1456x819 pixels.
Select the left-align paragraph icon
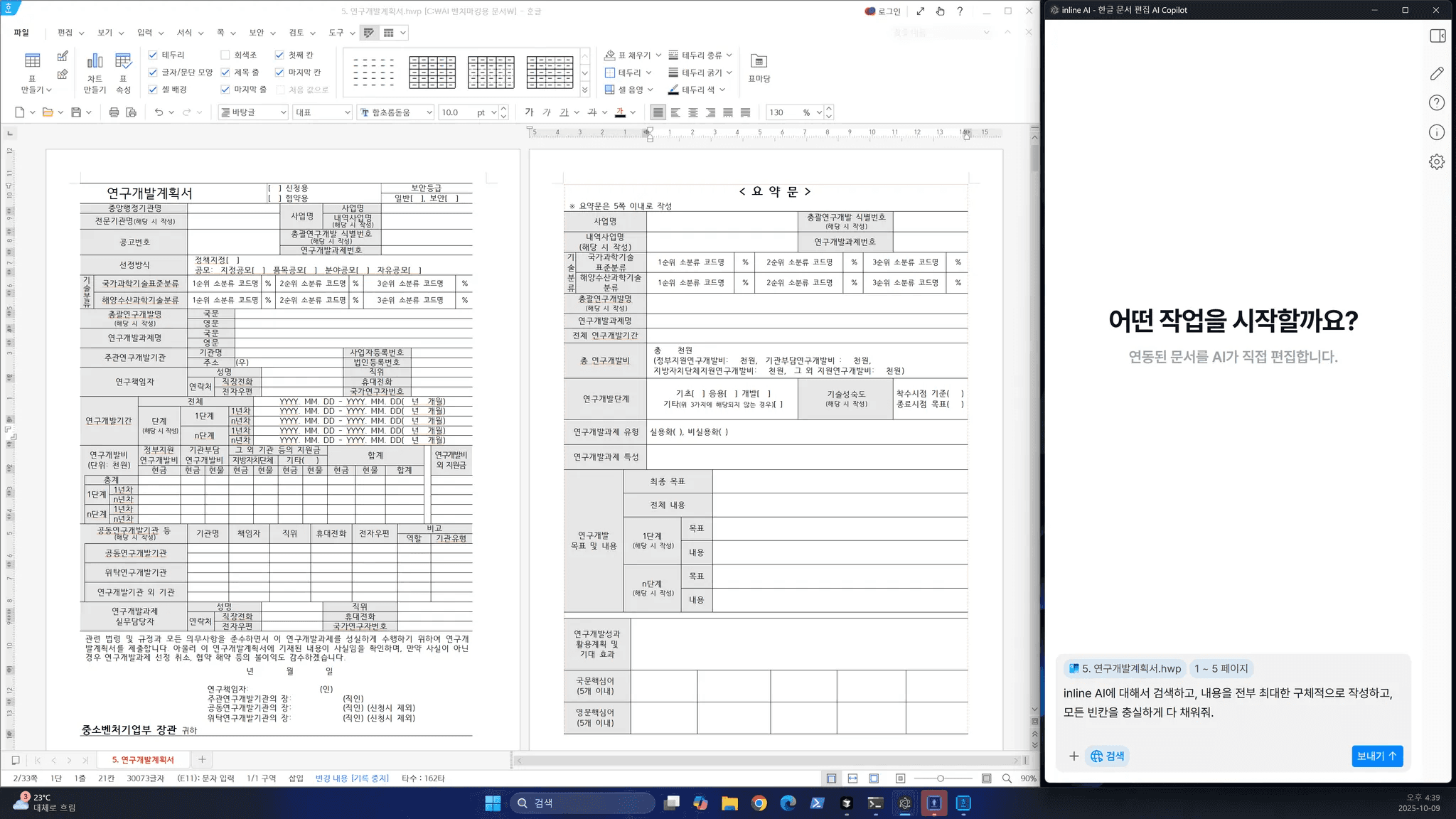[675, 112]
